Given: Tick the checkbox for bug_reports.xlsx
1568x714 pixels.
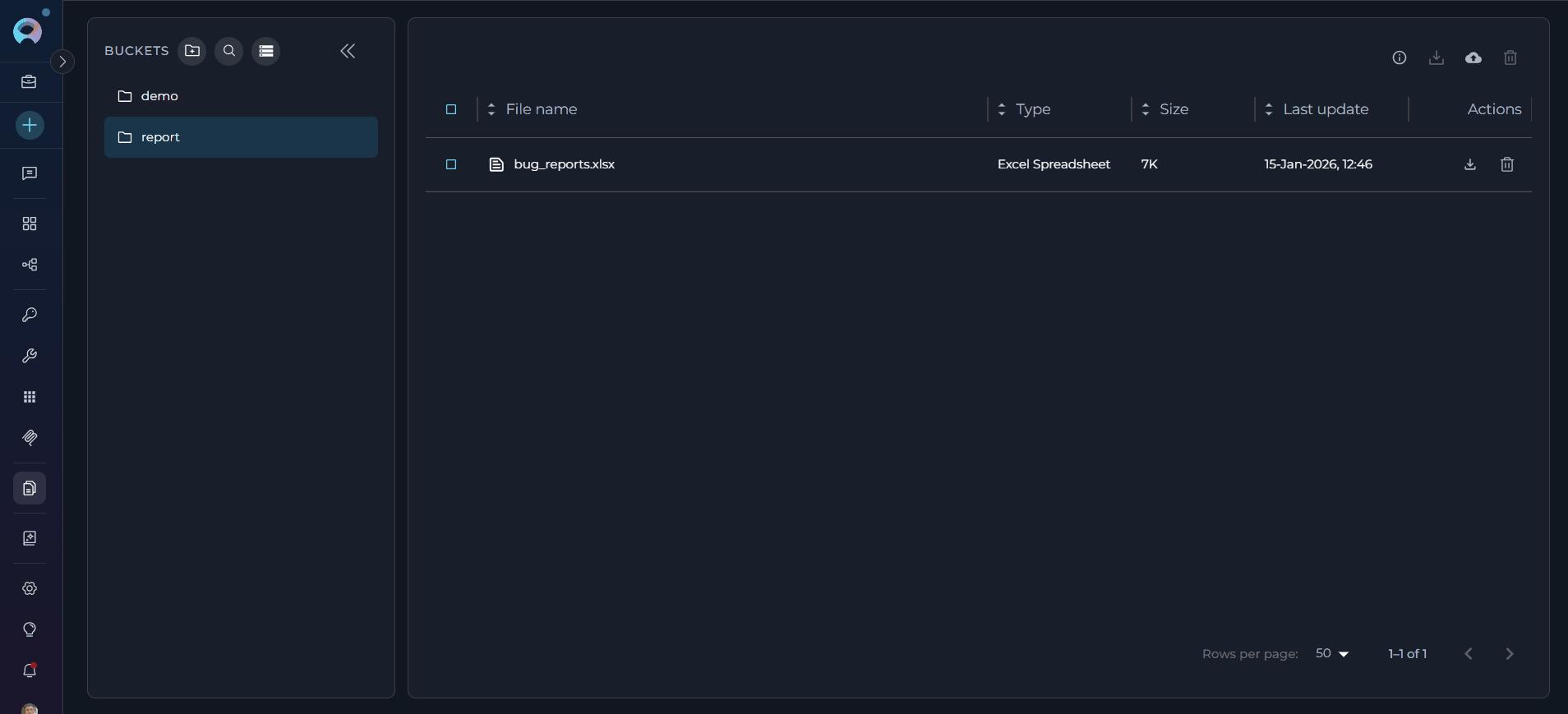Looking at the screenshot, I should [x=451, y=164].
